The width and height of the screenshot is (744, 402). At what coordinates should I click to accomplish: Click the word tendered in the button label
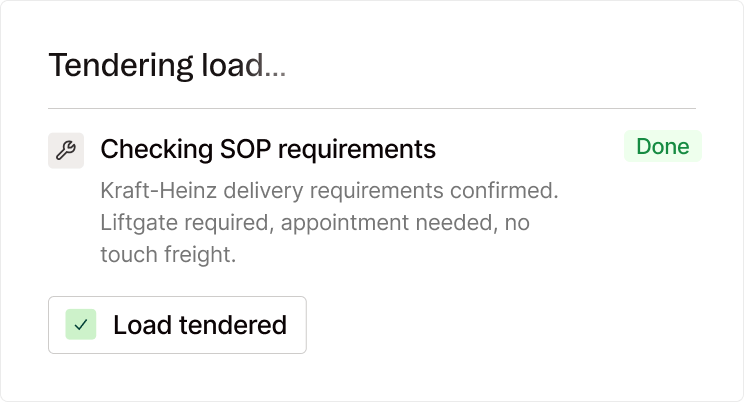[233, 325]
